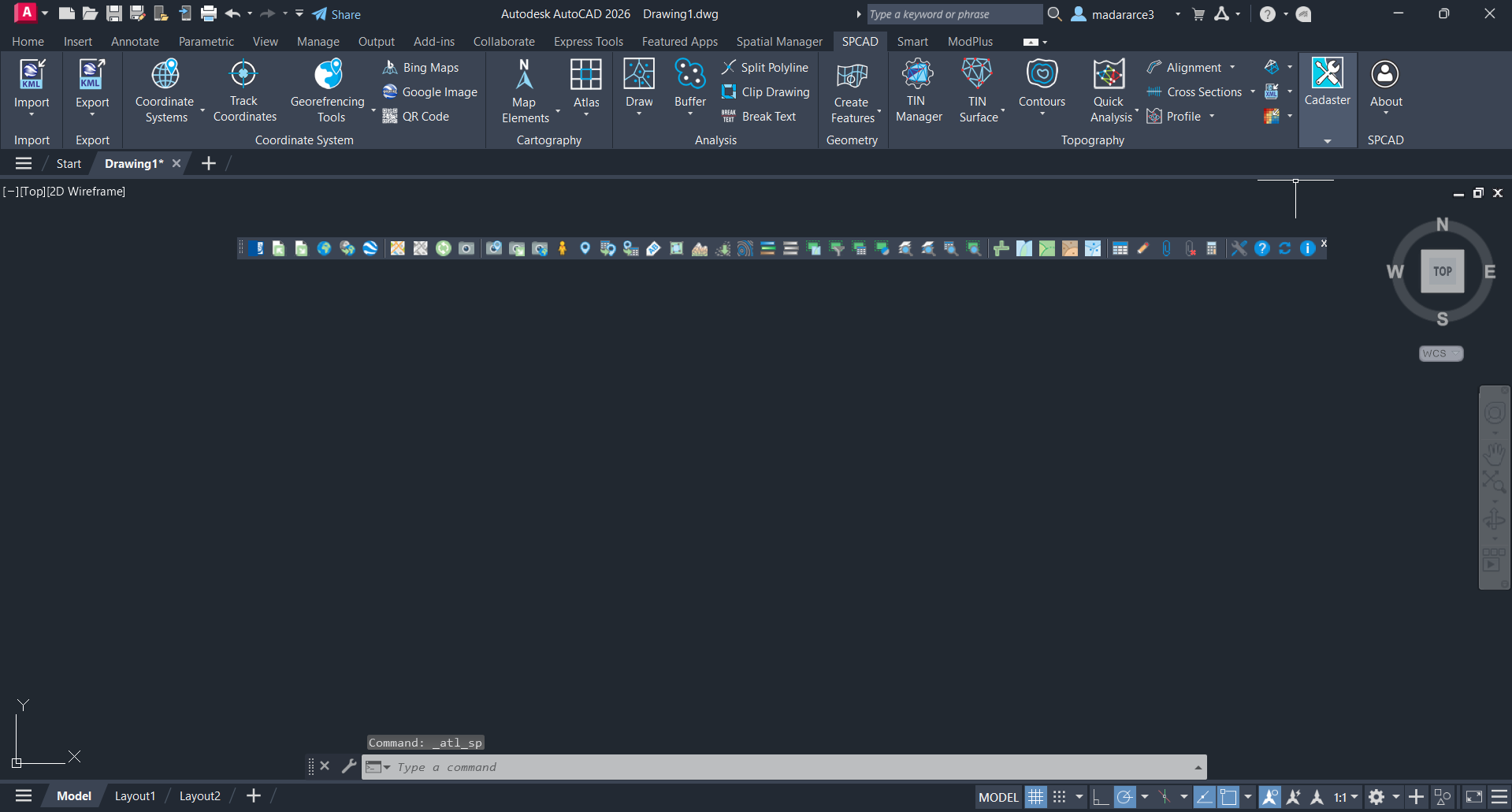Open the Polar Tracking angle dropdown arrow
The image size is (1512, 812).
(1145, 797)
